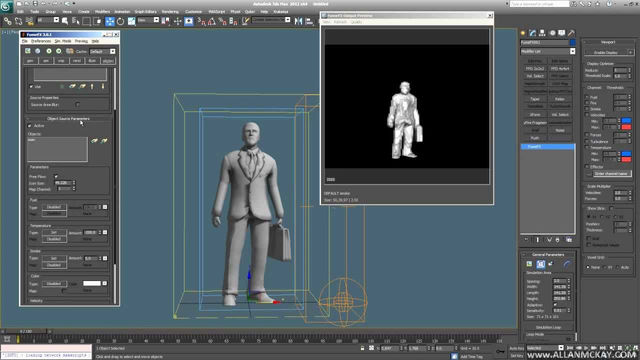Activate the Select Object tool

tap(65, 21)
